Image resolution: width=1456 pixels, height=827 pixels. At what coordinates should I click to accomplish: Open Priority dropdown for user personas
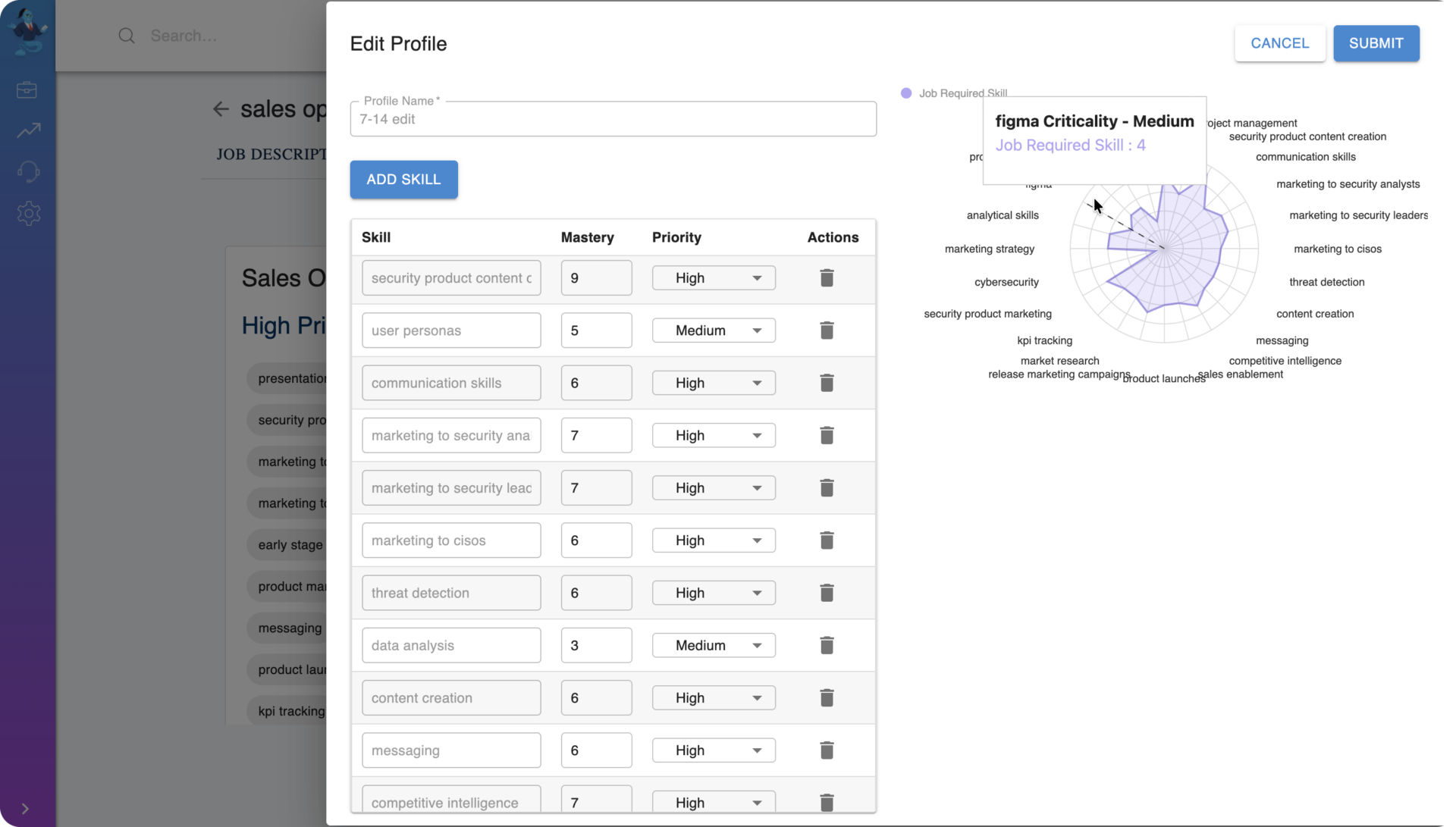tap(714, 330)
